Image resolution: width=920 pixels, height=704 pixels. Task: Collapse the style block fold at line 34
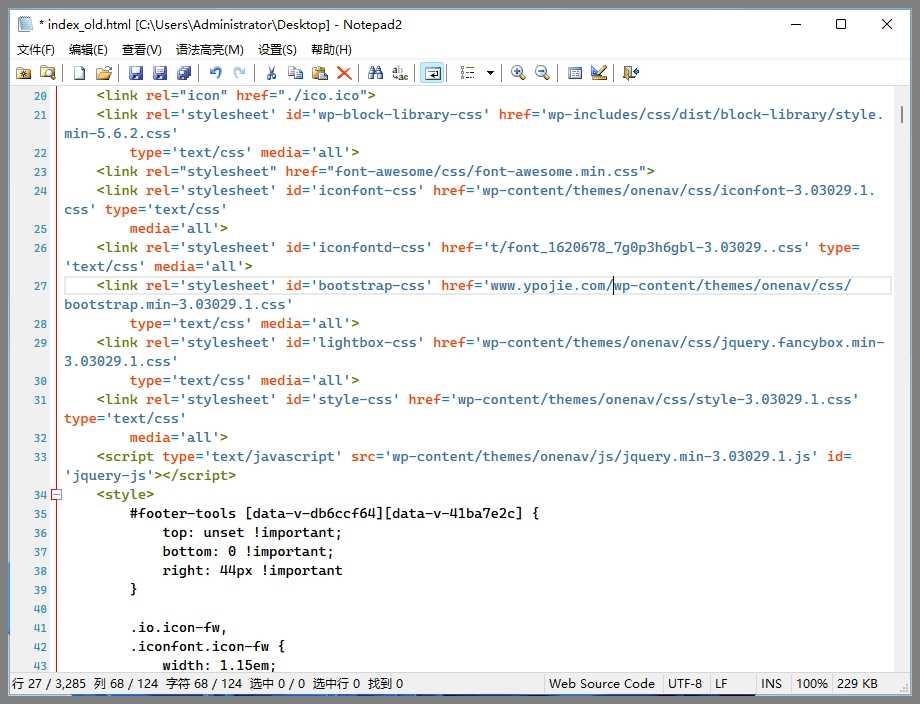click(x=56, y=495)
